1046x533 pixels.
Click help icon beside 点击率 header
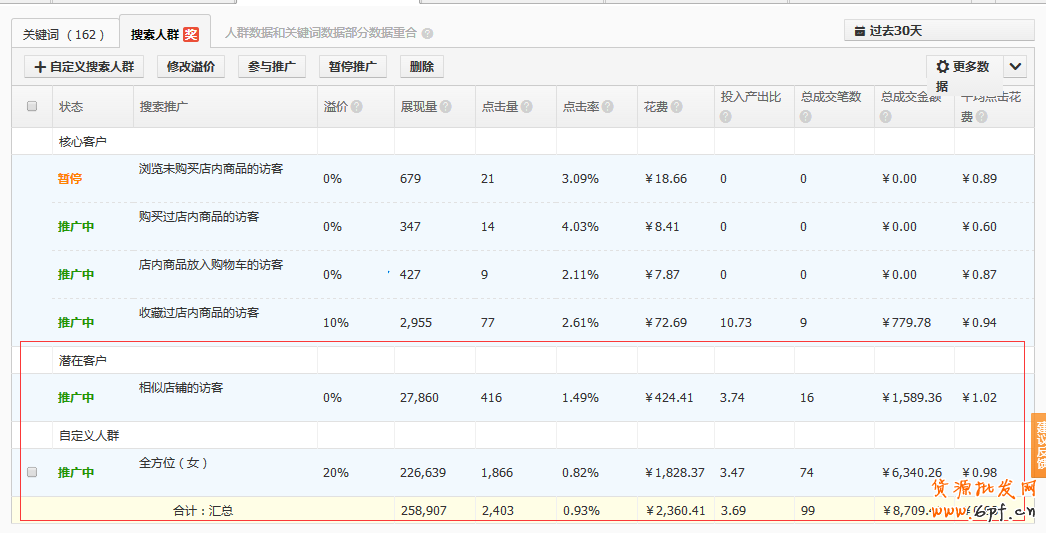(x=607, y=107)
